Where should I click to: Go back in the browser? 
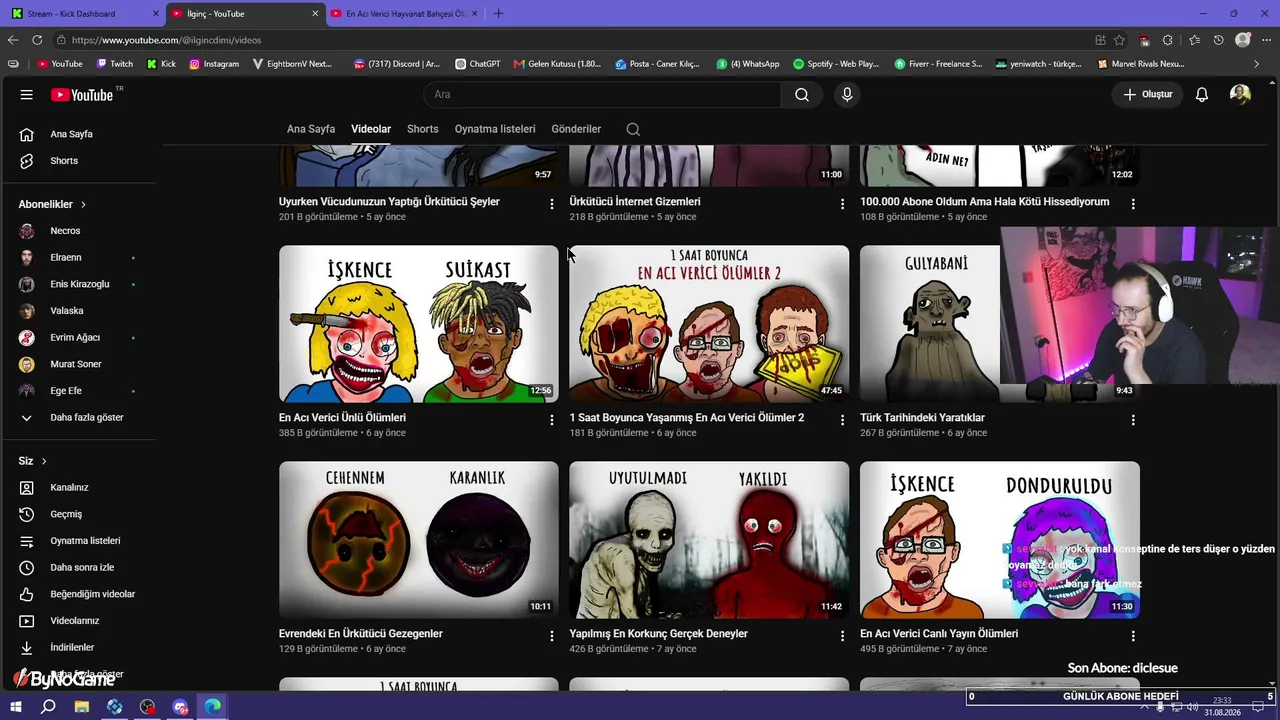[13, 40]
